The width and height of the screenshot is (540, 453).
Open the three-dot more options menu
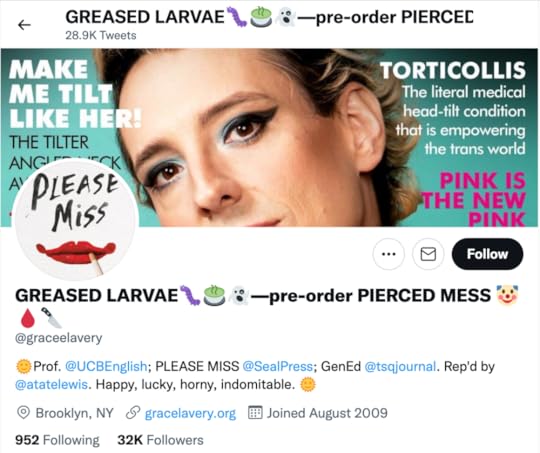point(388,254)
